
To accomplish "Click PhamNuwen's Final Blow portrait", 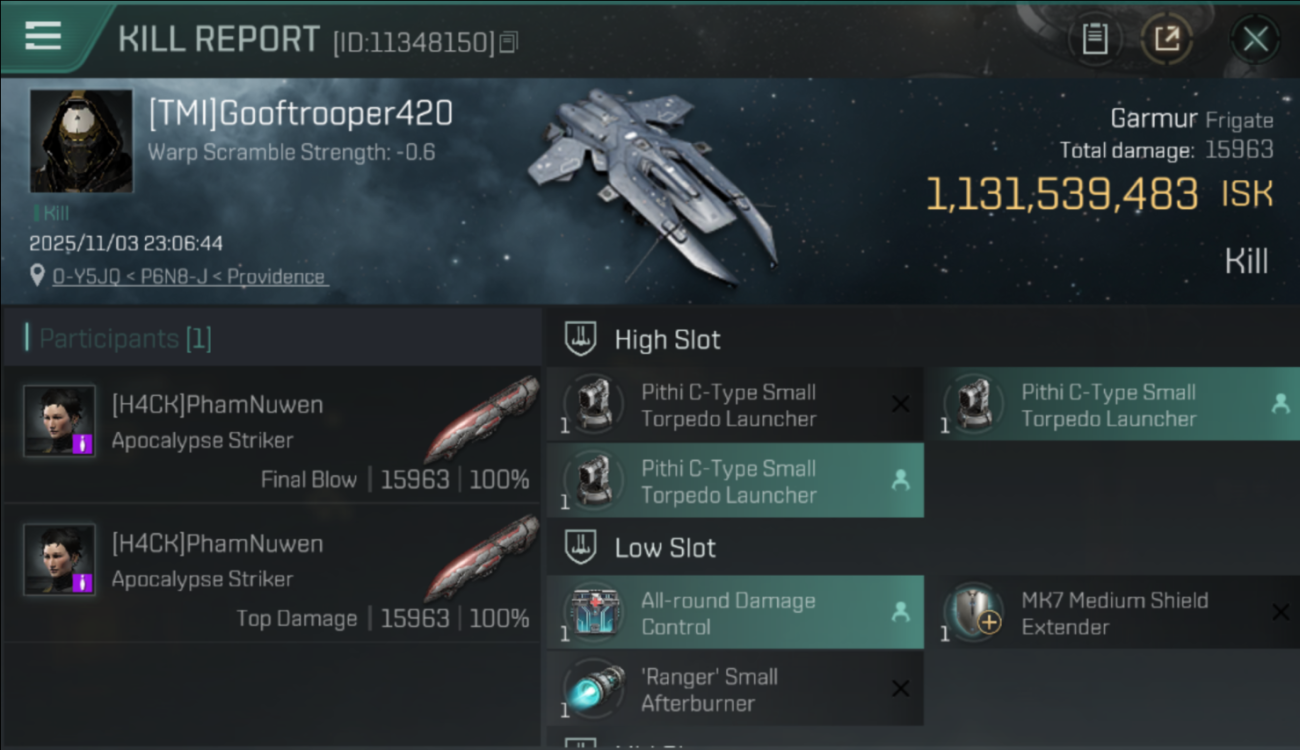I will point(60,421).
